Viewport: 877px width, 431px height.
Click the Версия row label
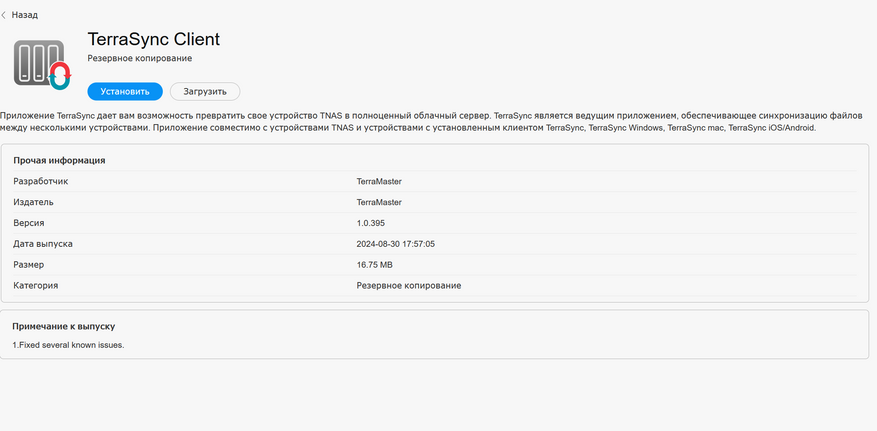29,223
